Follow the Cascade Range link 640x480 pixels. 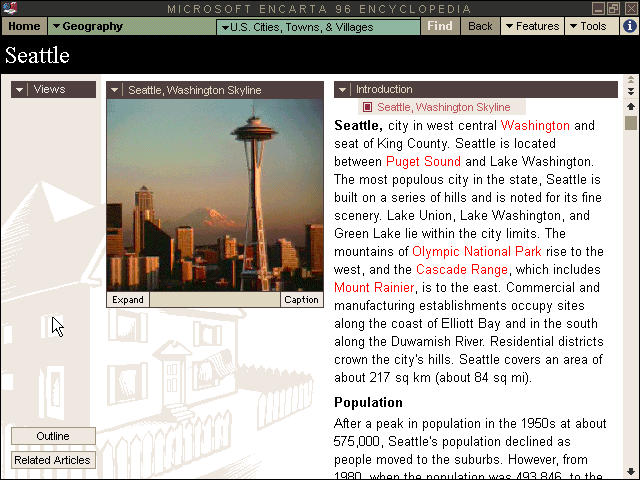pyautogui.click(x=462, y=269)
